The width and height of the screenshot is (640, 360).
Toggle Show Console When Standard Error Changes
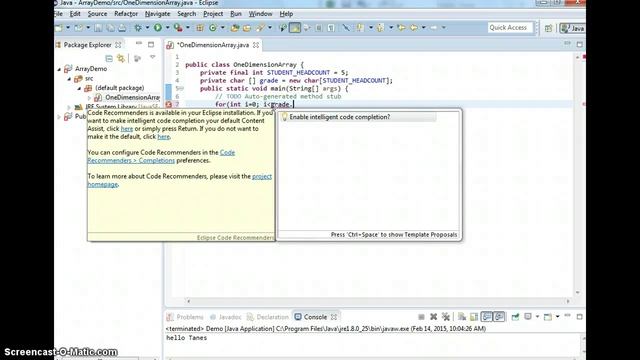tap(499, 317)
